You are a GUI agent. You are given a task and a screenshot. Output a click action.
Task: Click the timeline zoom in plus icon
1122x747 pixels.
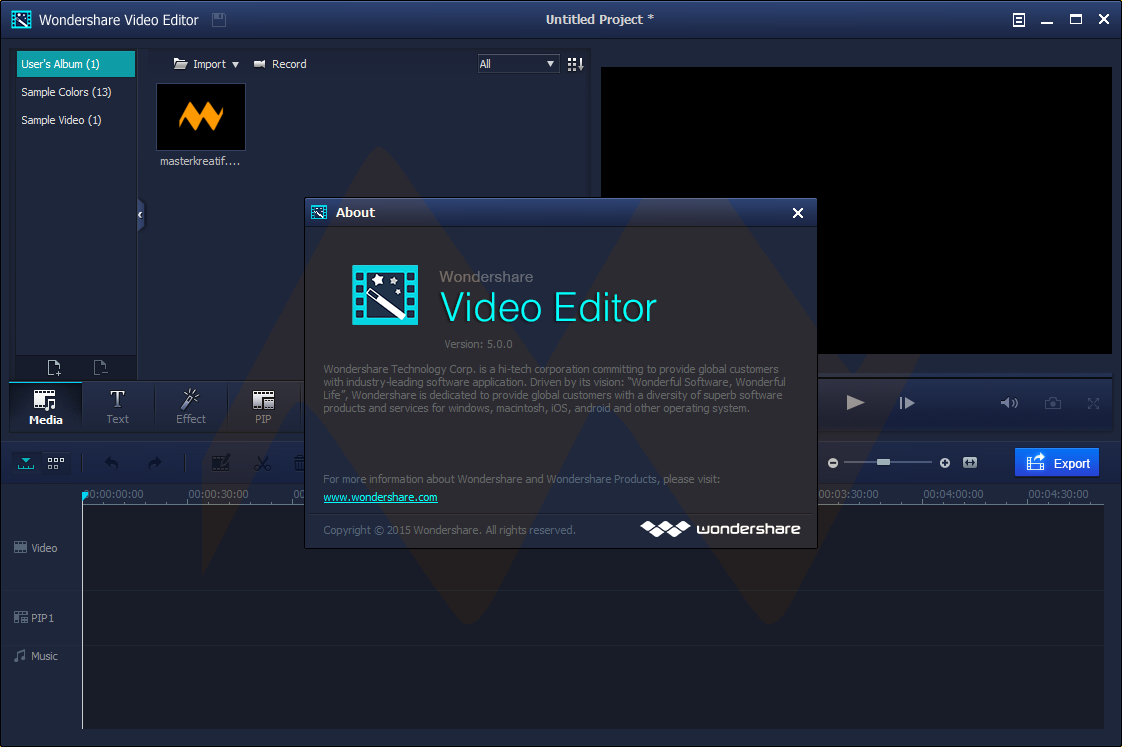(945, 463)
